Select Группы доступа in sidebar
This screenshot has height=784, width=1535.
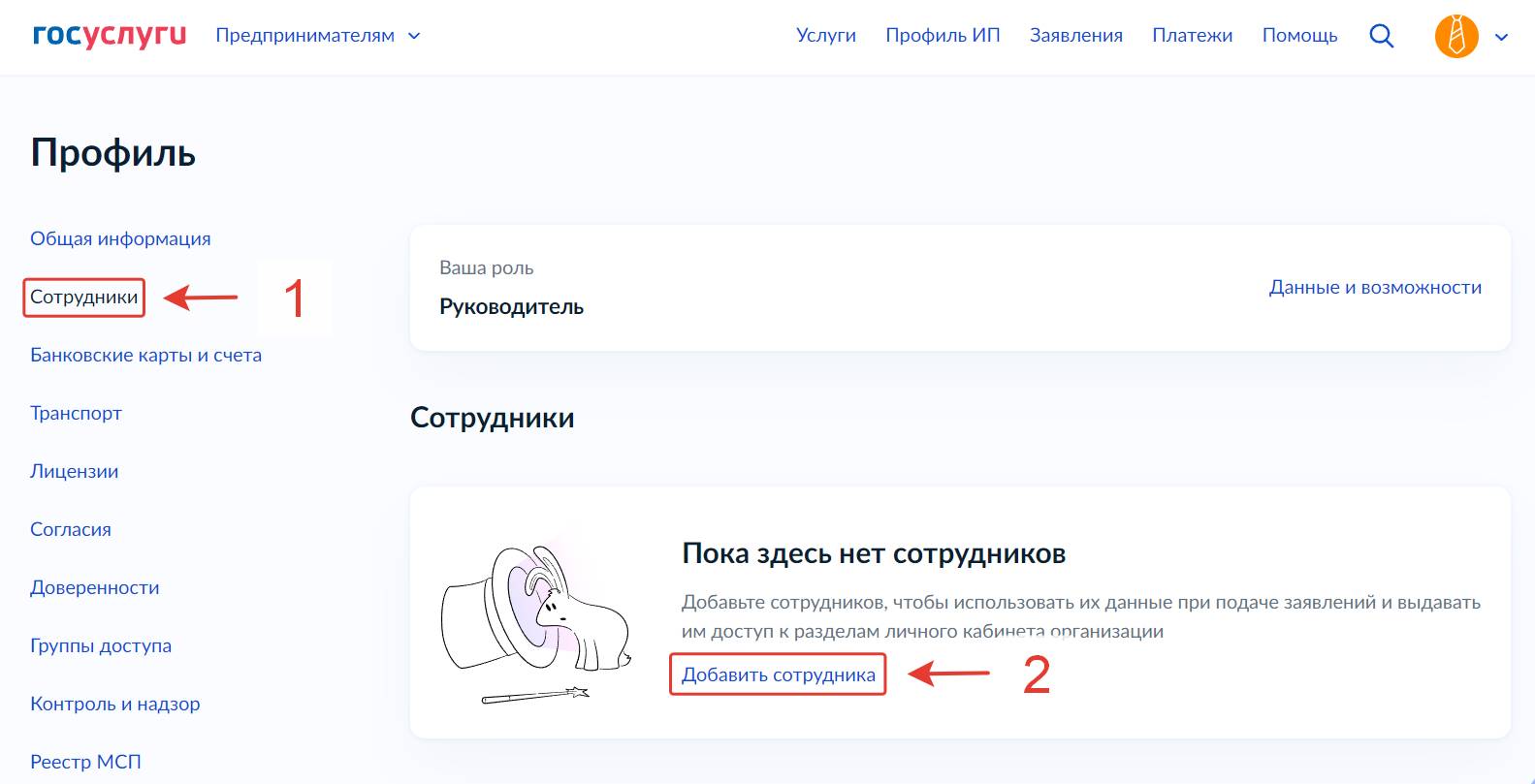101,645
